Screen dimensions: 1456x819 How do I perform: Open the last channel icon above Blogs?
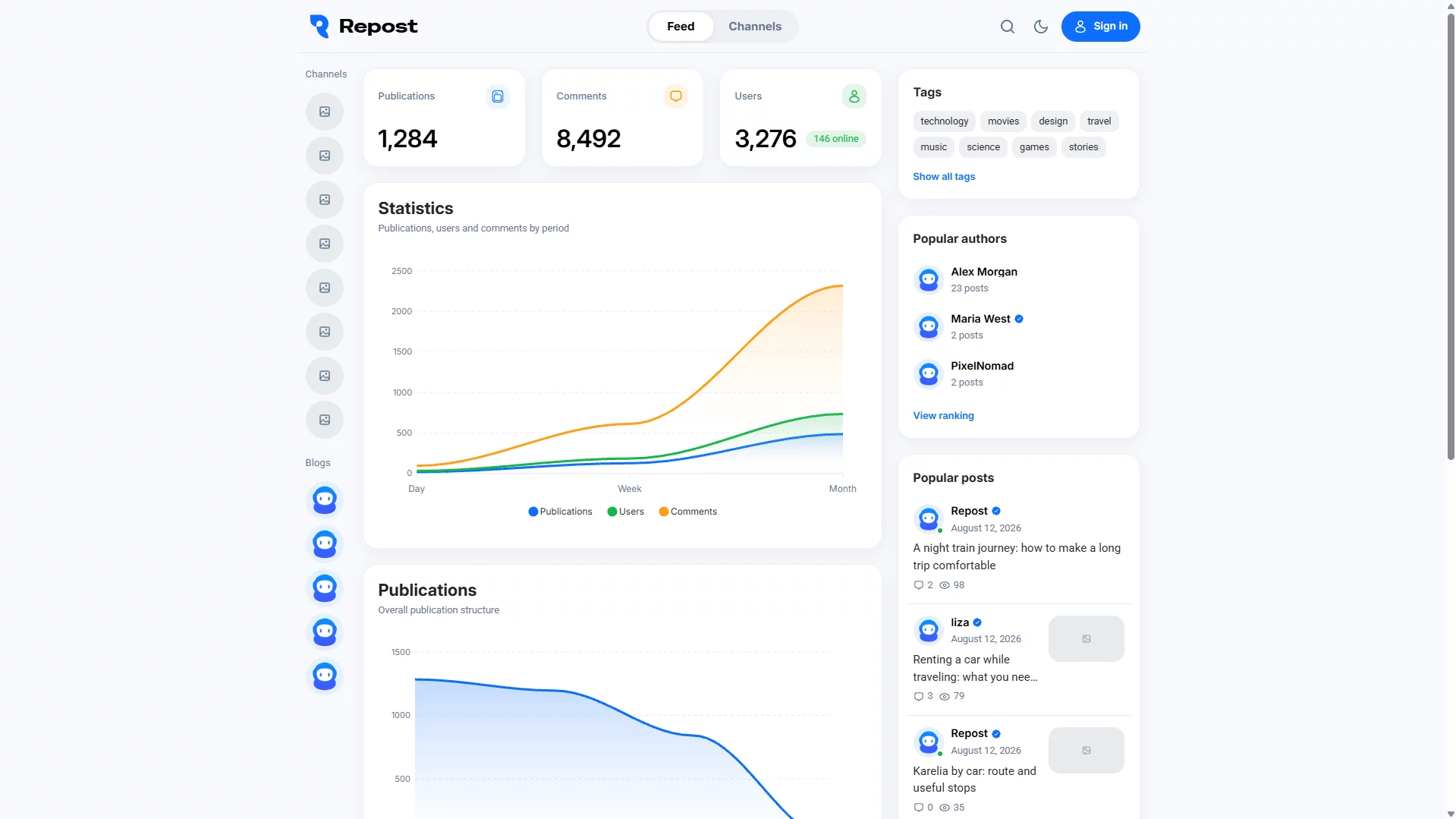coord(324,420)
